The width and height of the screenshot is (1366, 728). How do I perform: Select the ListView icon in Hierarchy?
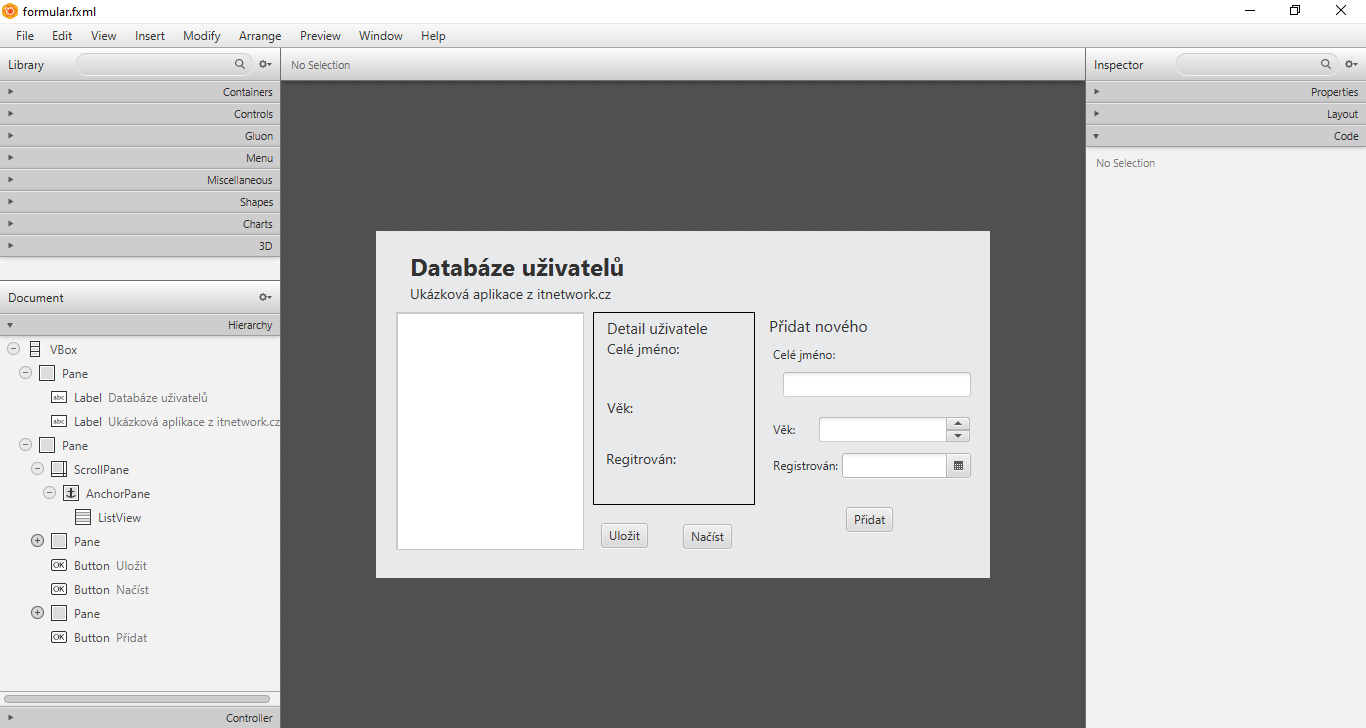83,518
